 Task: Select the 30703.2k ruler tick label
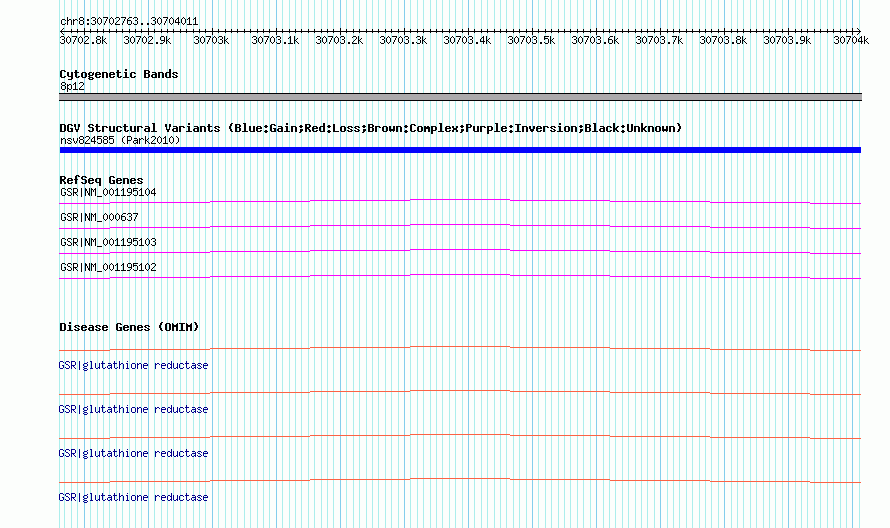(x=339, y=40)
